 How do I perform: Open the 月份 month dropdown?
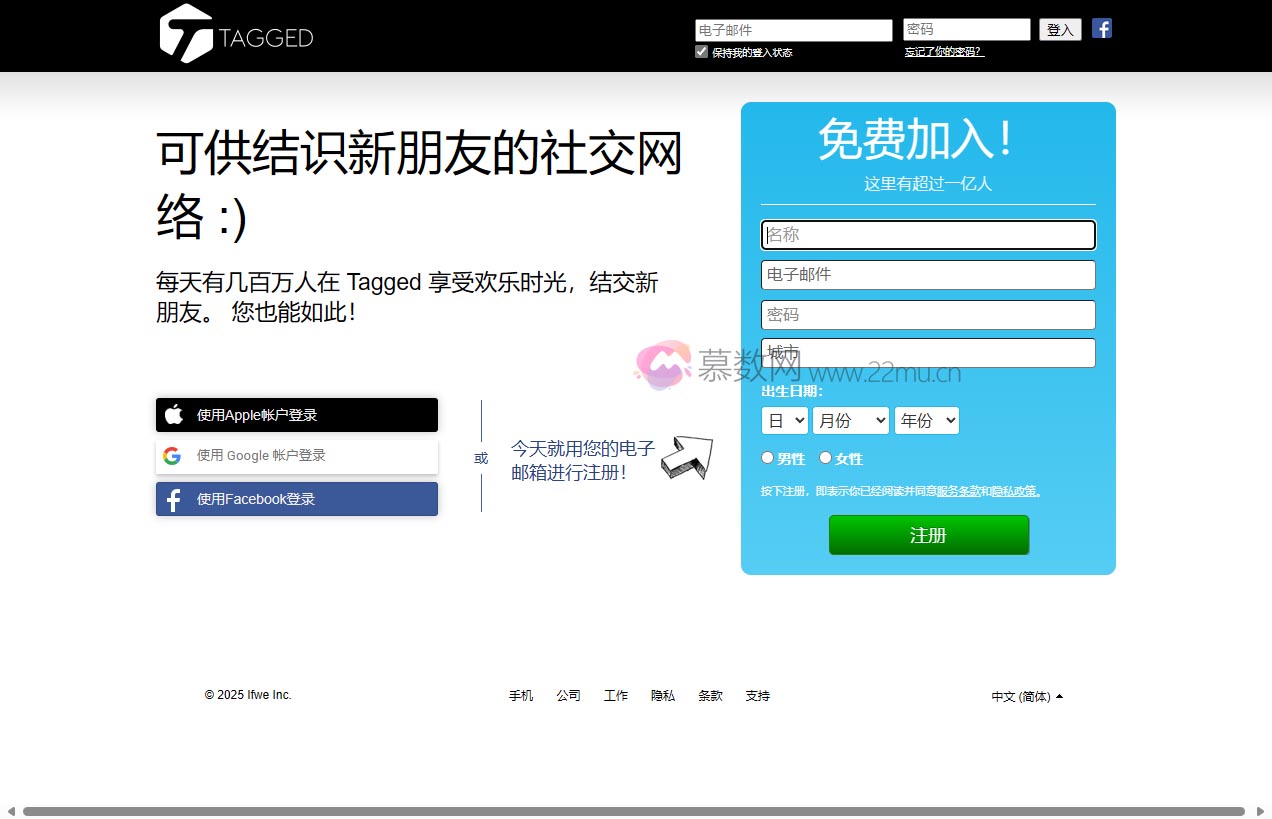click(850, 421)
